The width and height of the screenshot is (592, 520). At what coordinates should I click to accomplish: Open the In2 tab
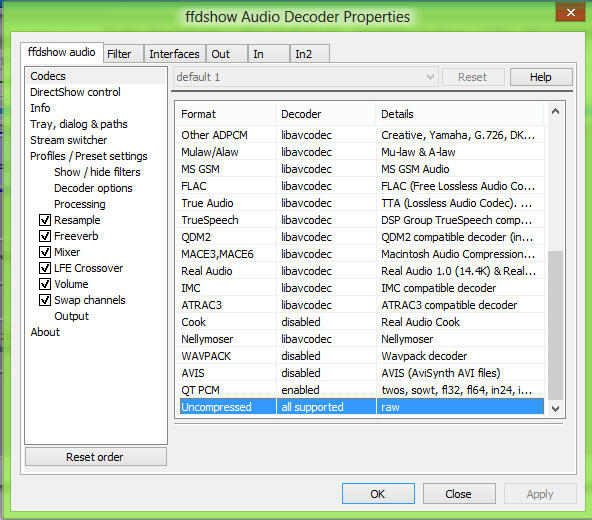pyautogui.click(x=310, y=54)
